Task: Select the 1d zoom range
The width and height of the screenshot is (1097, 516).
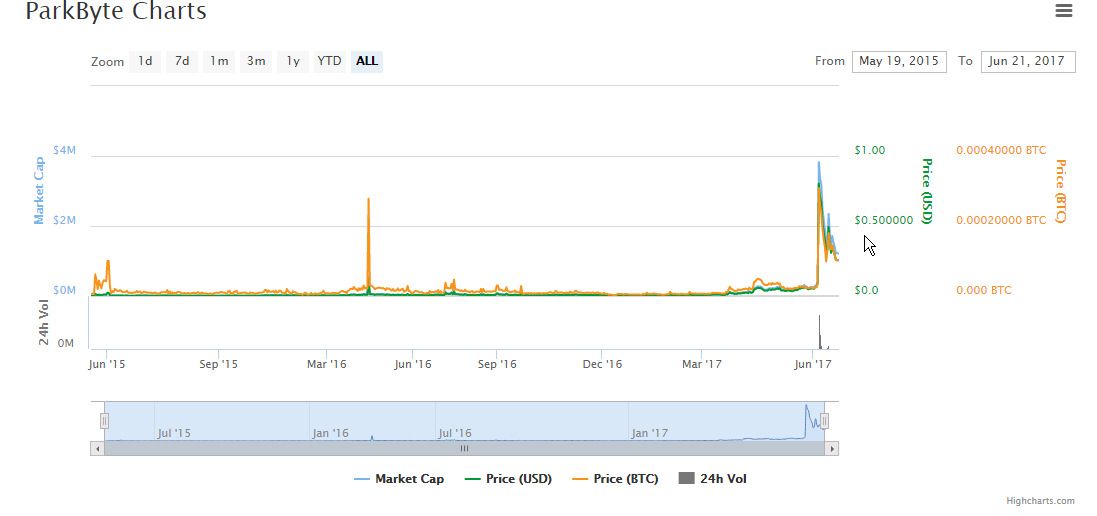Action: tap(145, 62)
